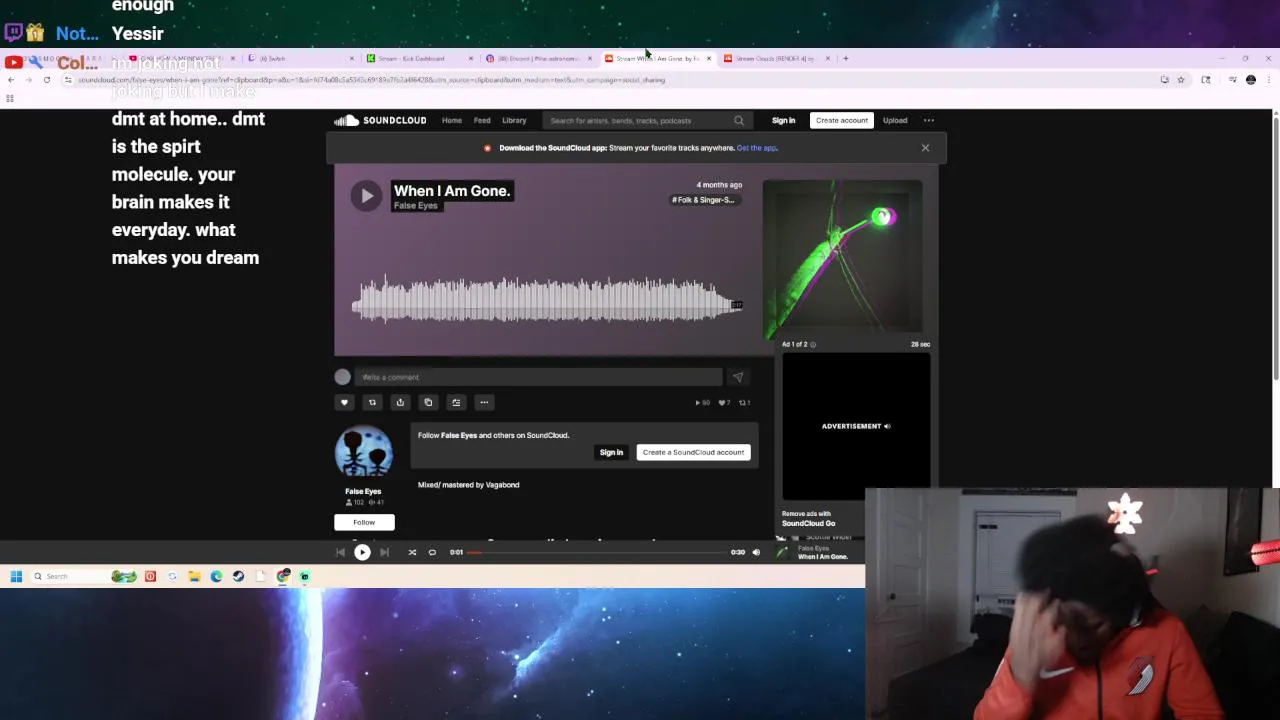Open the browser profile avatar

1251,80
